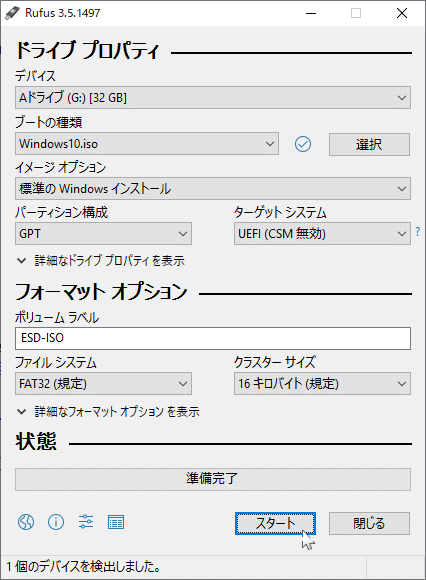Show the log window icon
The width and height of the screenshot is (426, 580).
116,522
